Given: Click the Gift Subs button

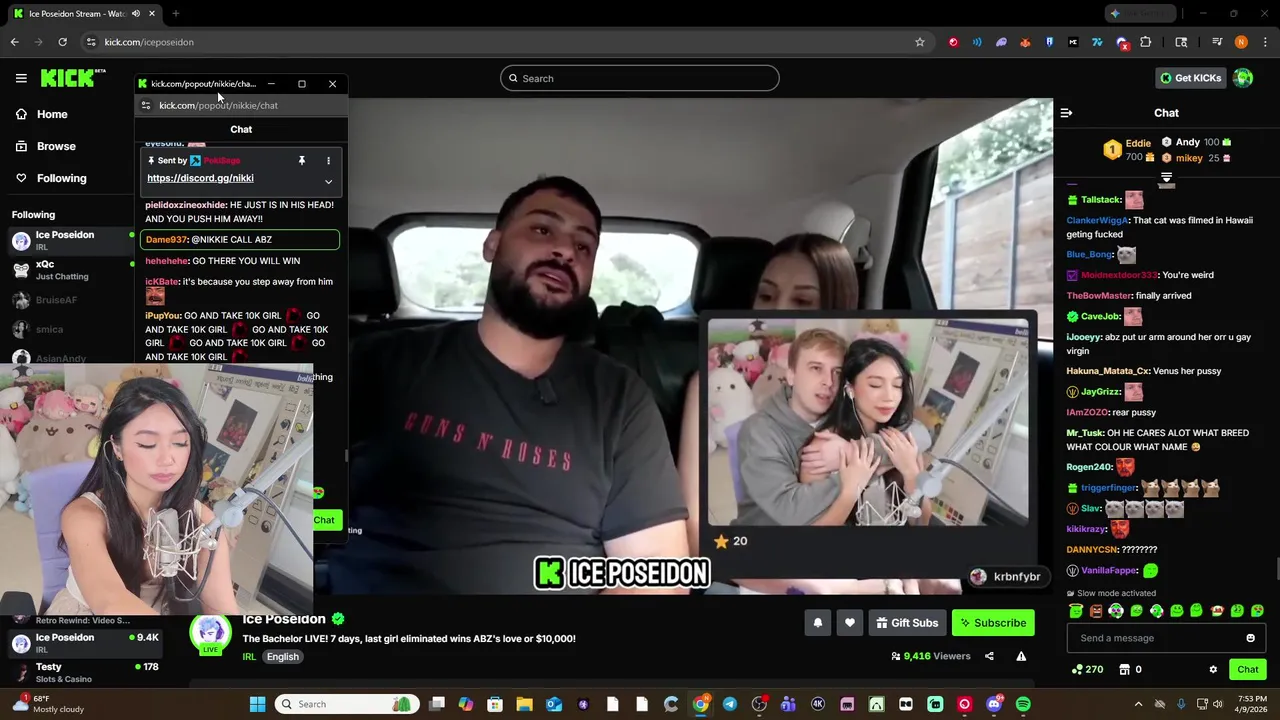Looking at the screenshot, I should [x=907, y=623].
